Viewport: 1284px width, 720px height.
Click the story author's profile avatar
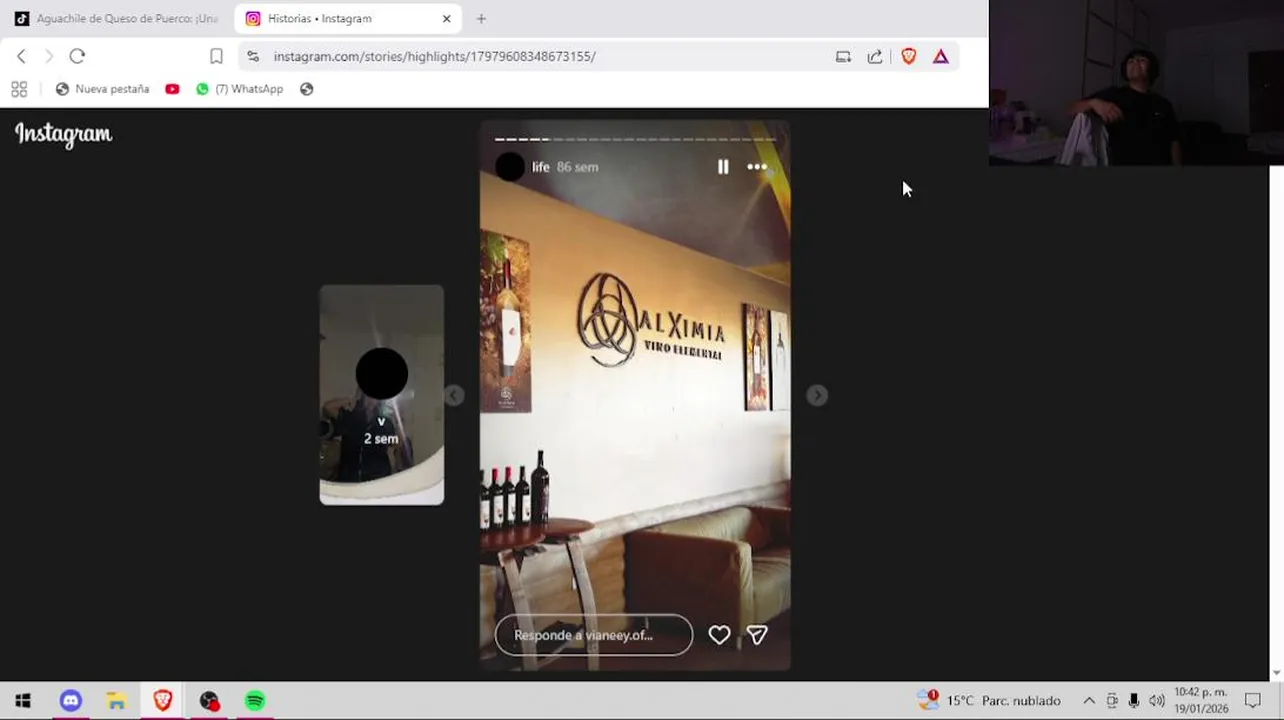pos(510,167)
